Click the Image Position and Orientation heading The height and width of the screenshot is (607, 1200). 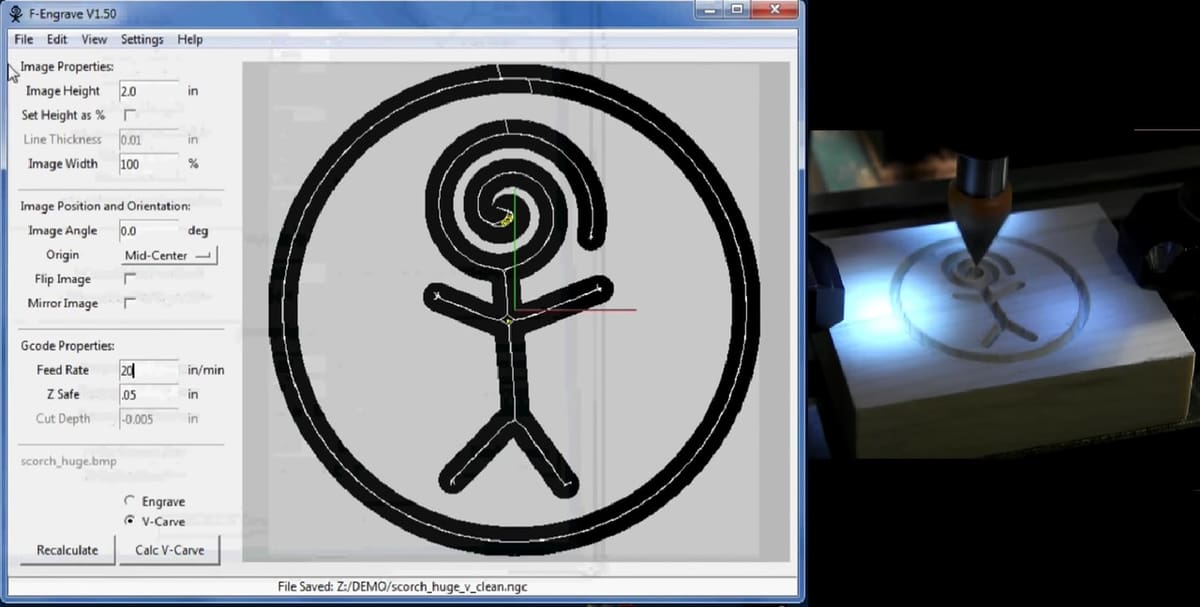coord(105,206)
